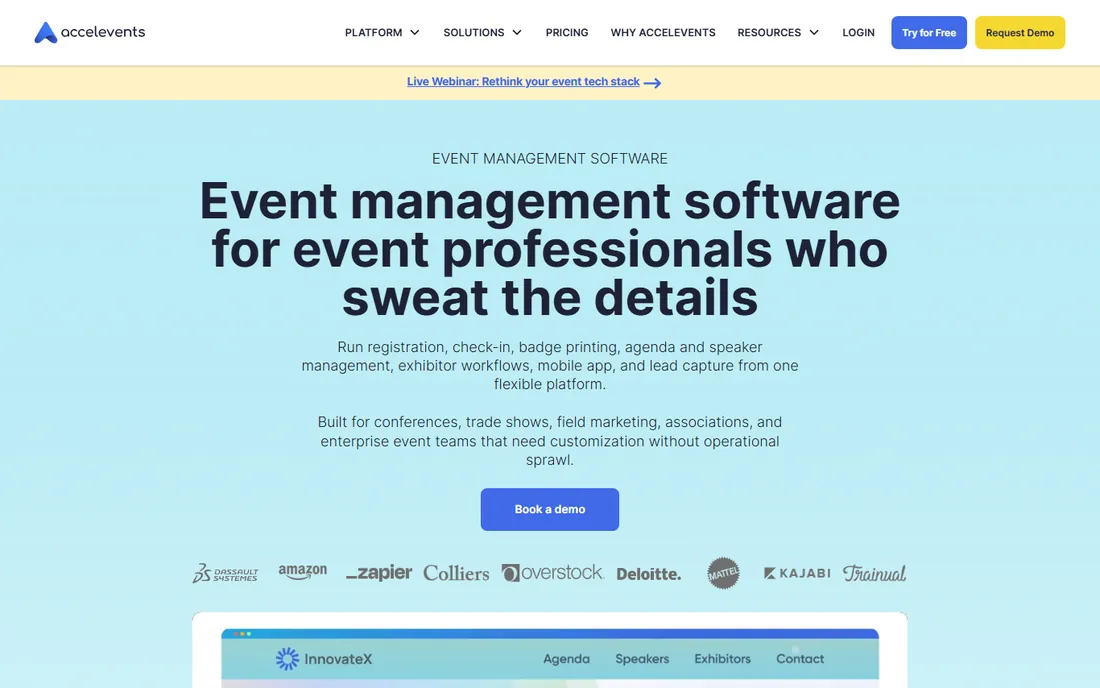The image size is (1100, 688).
Task: Click the Book a demo button
Action: click(x=549, y=509)
